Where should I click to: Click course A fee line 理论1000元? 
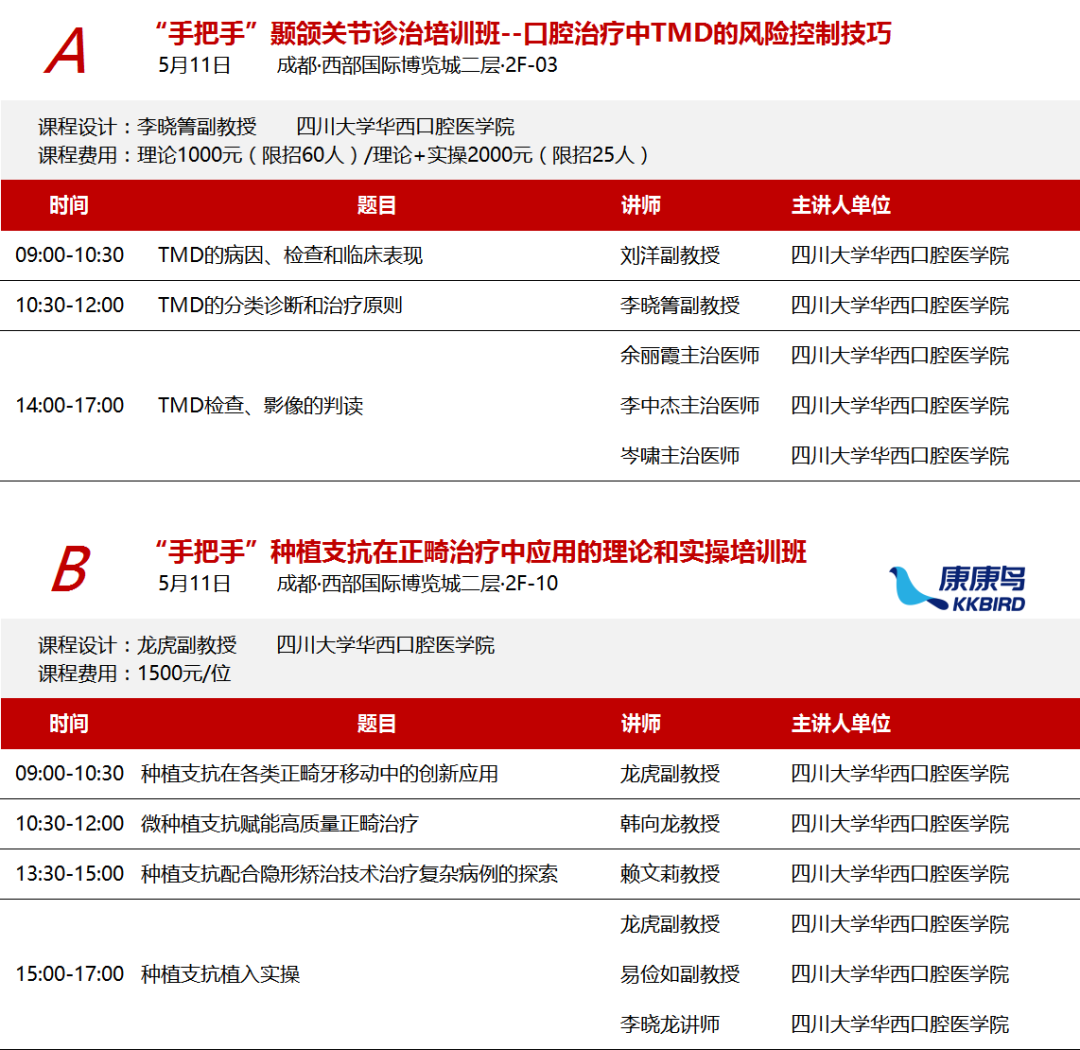click(343, 155)
